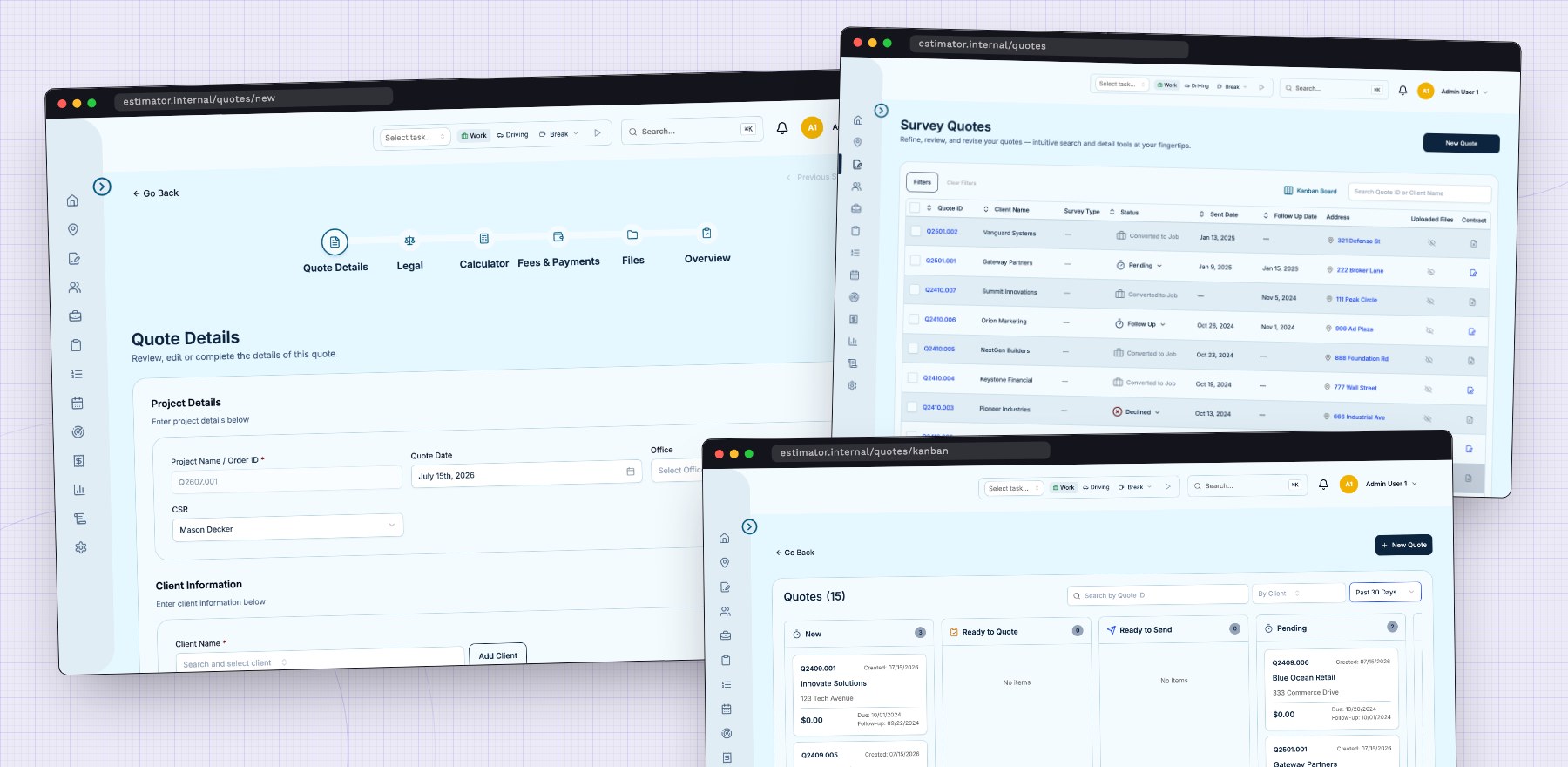This screenshot has width=1568, height=767.
Task: Open the Declined status dropdown for Pioneer Industries
Action: click(1136, 411)
